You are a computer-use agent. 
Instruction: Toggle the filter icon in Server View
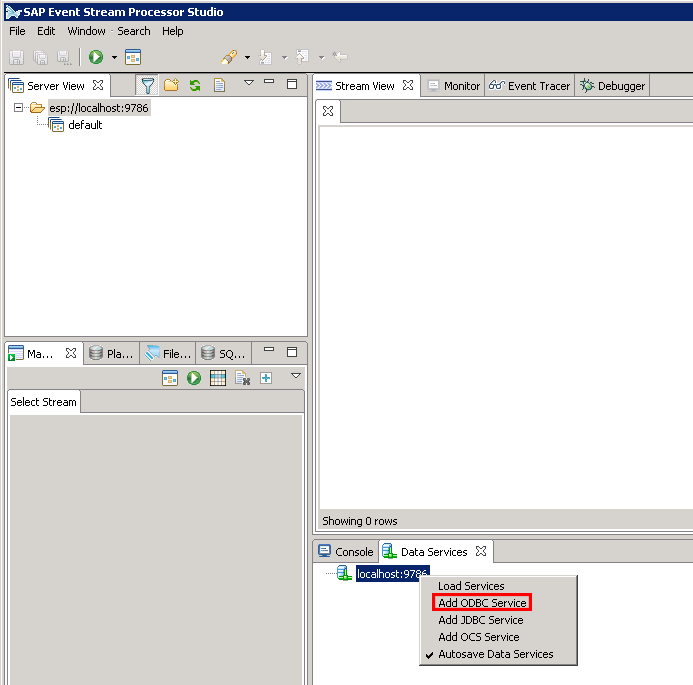148,85
